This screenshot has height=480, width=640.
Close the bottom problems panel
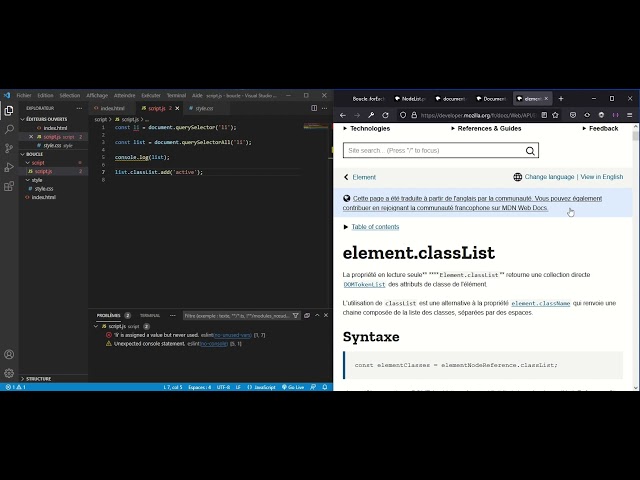tap(326, 316)
